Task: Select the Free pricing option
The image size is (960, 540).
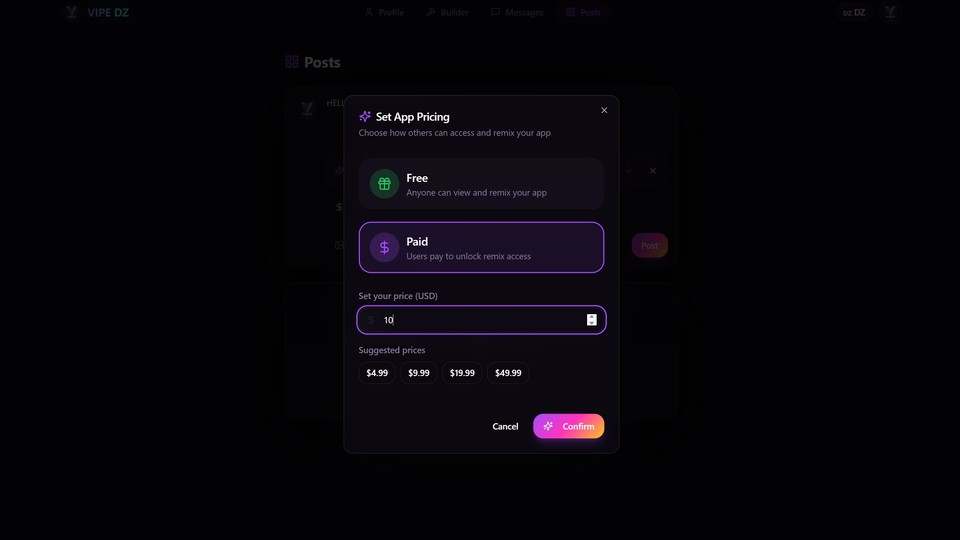Action: [481, 184]
